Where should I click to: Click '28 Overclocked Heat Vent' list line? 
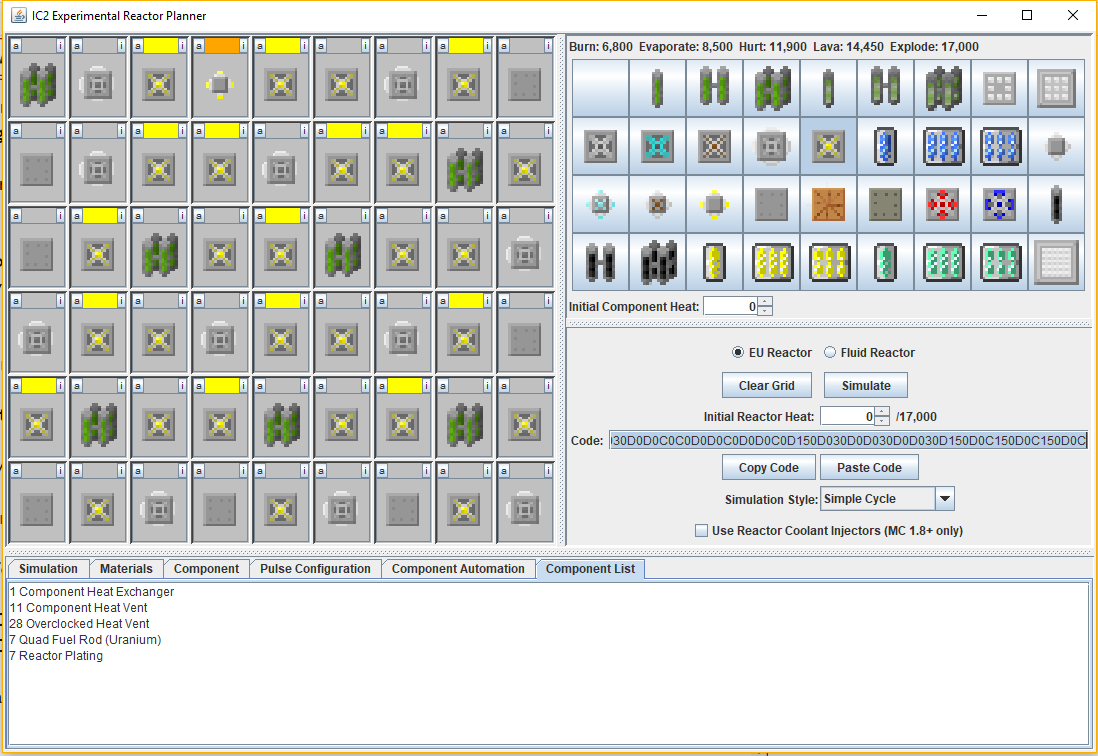coord(79,624)
